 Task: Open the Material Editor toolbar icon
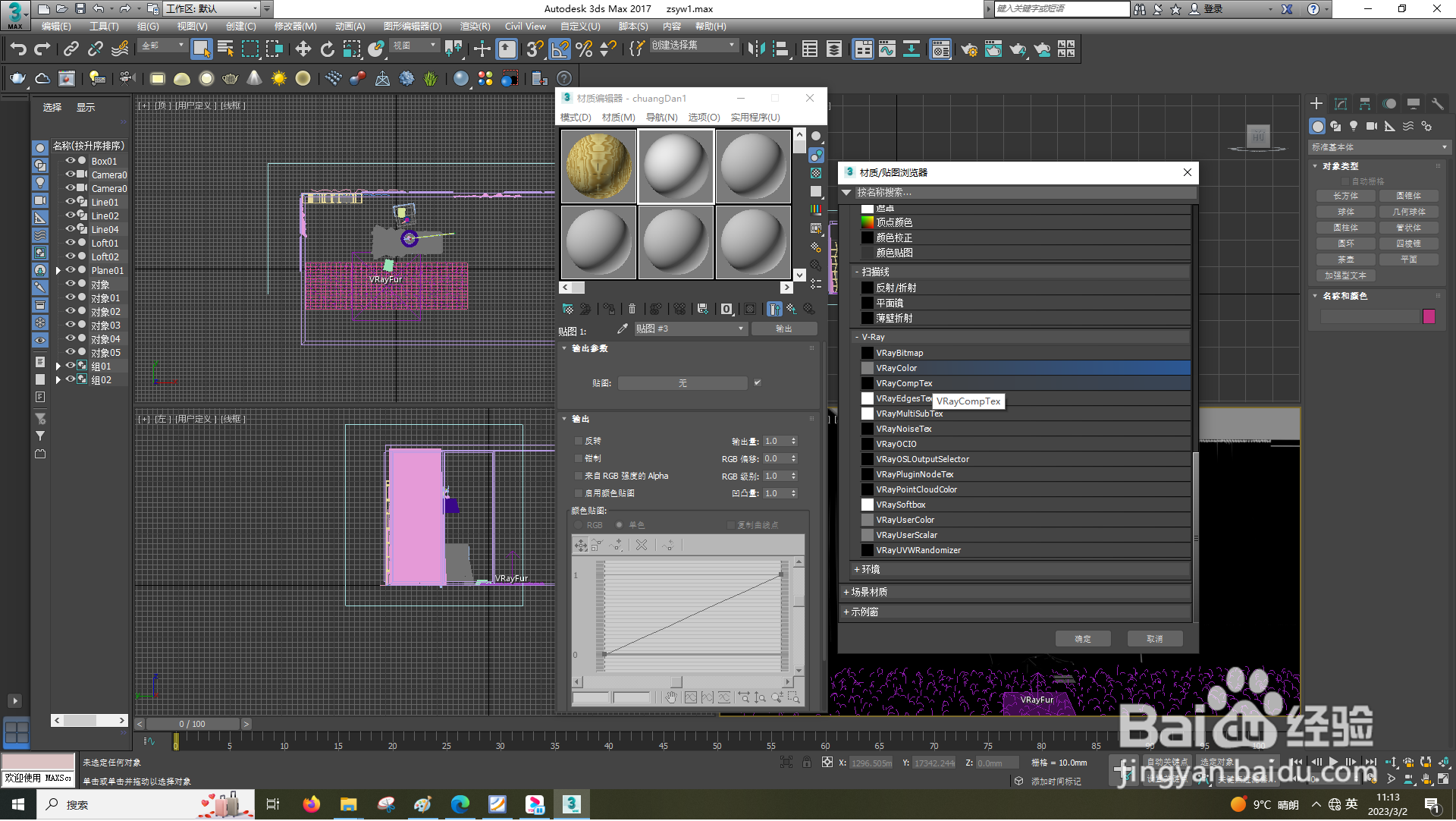941,49
